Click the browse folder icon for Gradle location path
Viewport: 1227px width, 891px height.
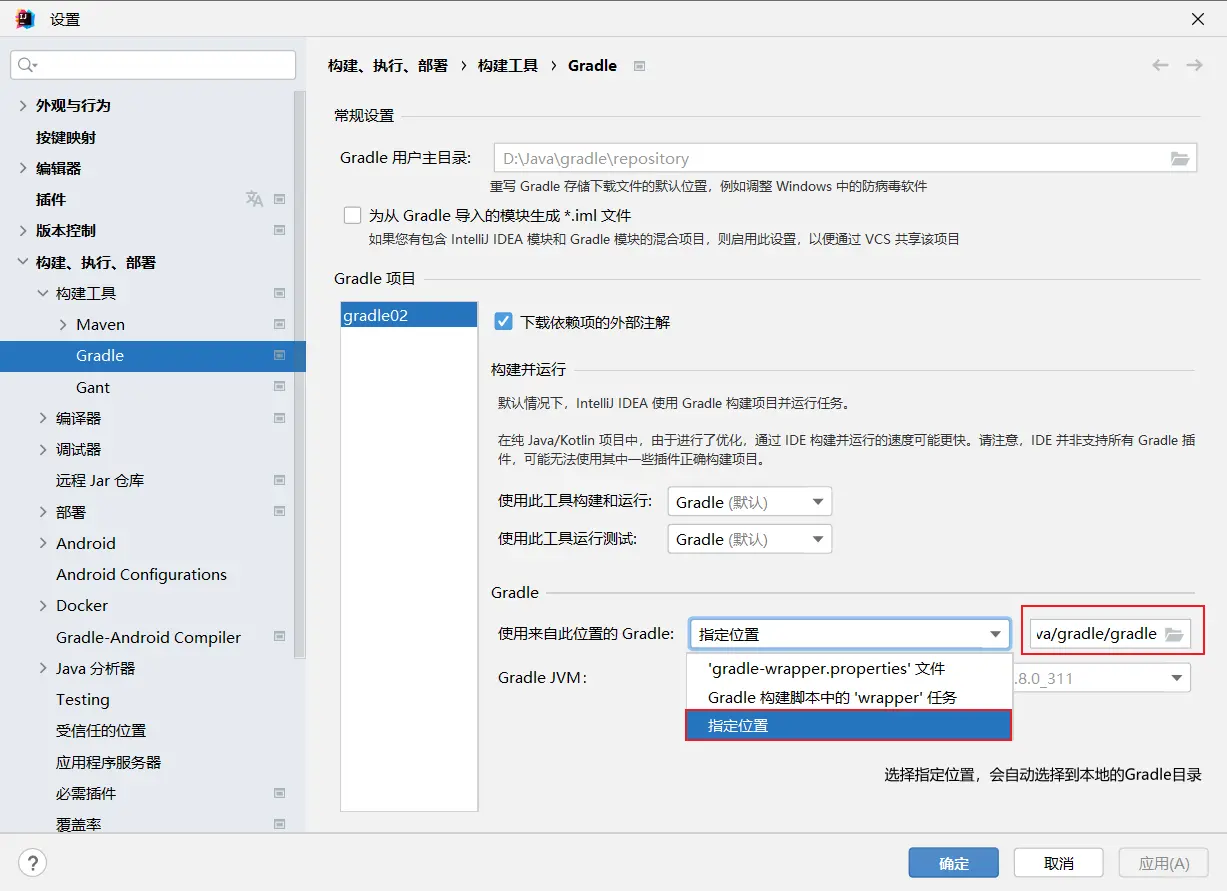1174,634
